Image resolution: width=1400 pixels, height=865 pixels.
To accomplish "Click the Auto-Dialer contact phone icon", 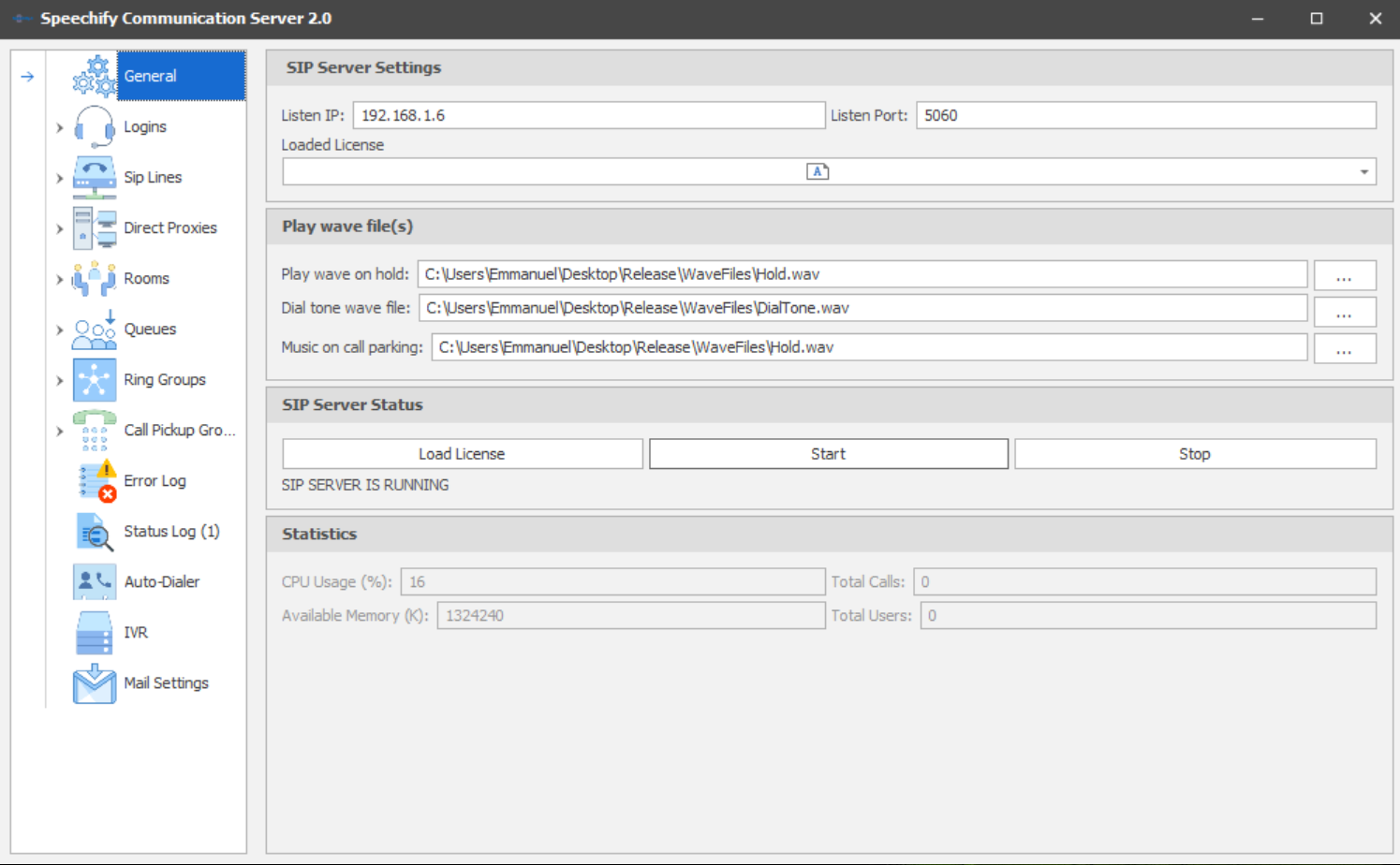I will click(95, 581).
